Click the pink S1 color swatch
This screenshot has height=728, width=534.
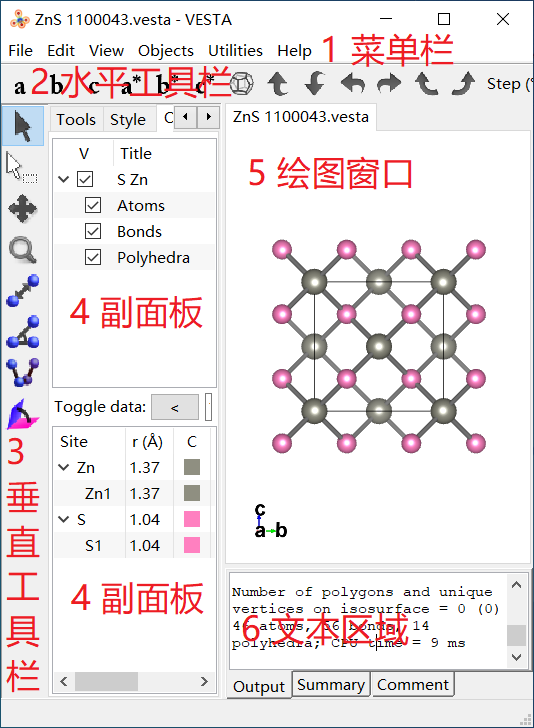pyautogui.click(x=192, y=545)
